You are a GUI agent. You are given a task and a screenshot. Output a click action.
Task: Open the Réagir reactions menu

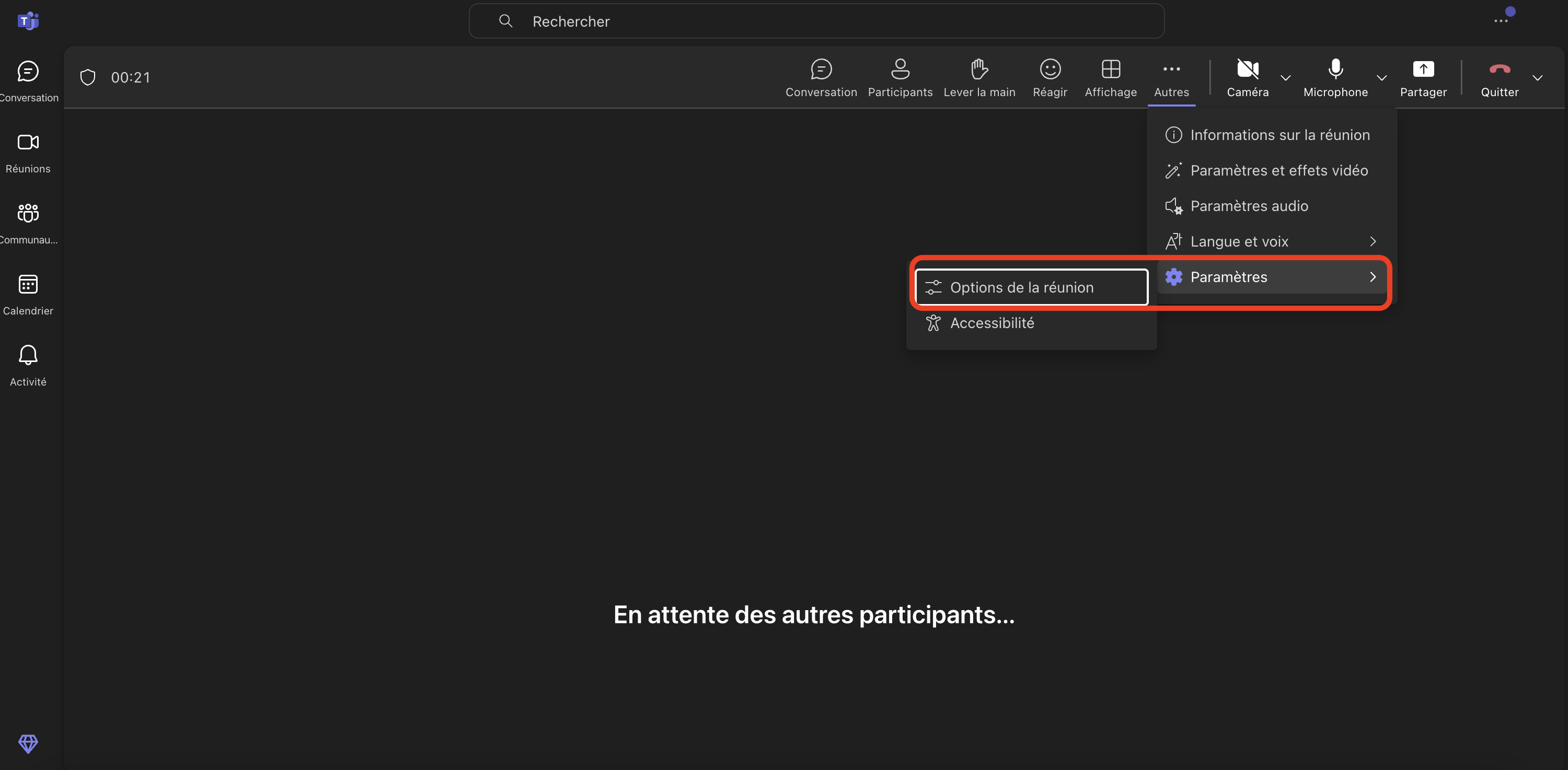coord(1050,77)
